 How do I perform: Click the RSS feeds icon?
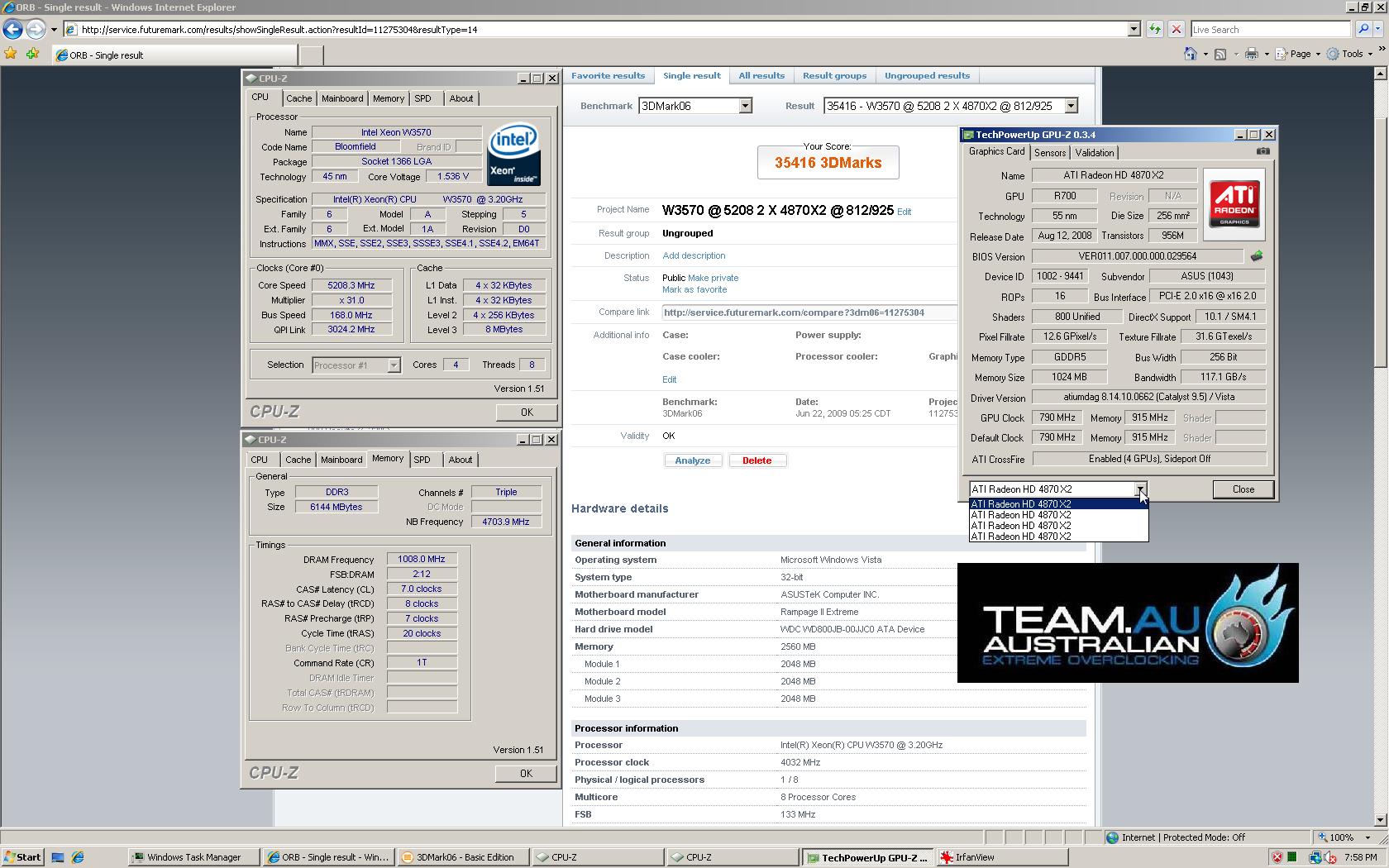tap(1220, 54)
